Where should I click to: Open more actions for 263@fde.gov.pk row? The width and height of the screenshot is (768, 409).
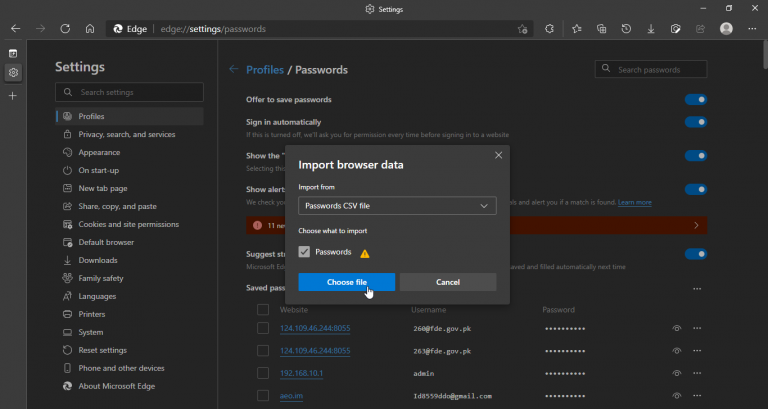point(697,351)
